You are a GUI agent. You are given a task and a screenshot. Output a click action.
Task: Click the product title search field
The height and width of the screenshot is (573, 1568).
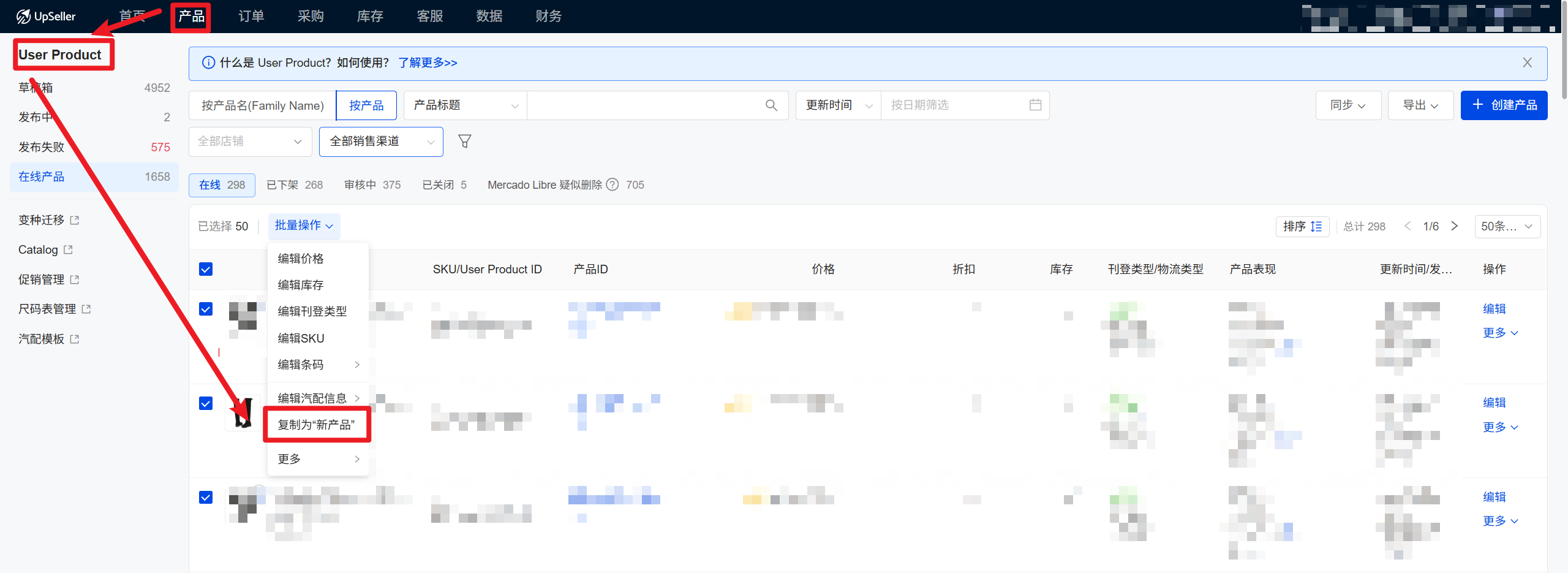643,105
